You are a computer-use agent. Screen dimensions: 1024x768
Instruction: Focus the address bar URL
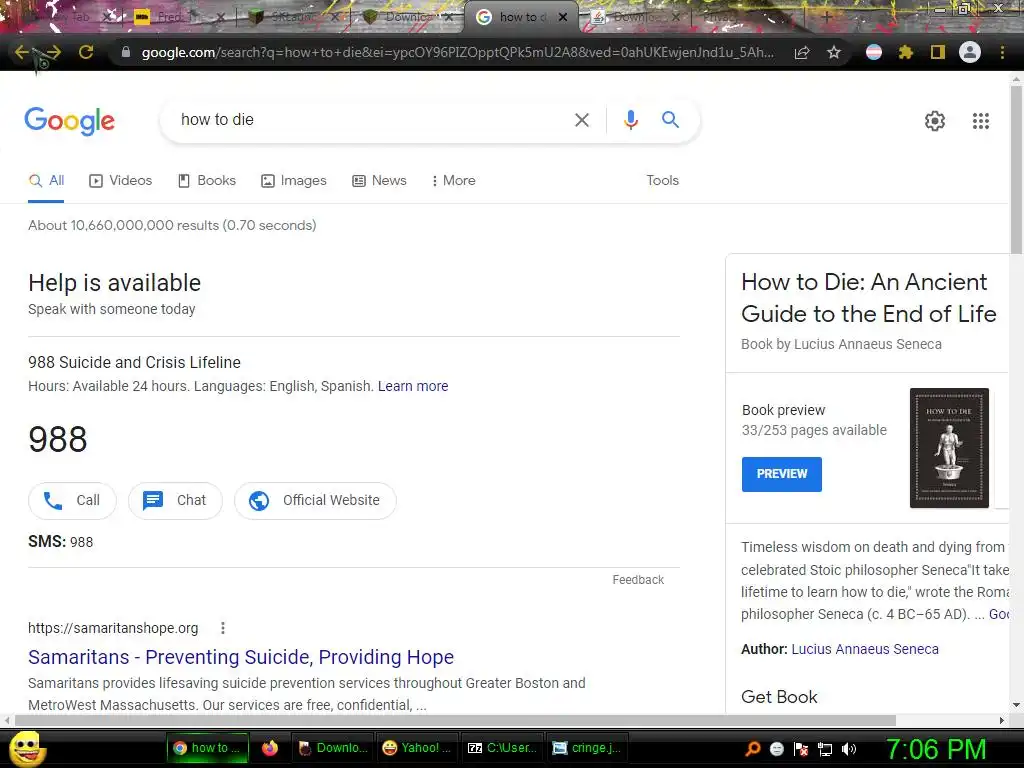pos(457,52)
